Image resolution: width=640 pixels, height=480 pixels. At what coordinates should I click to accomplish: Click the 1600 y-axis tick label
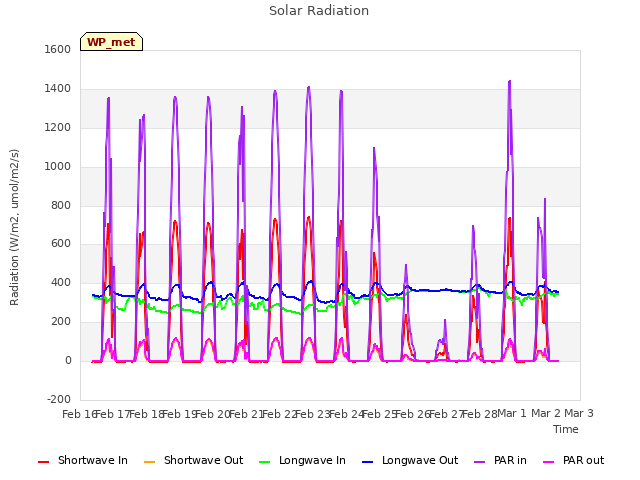pos(58,49)
